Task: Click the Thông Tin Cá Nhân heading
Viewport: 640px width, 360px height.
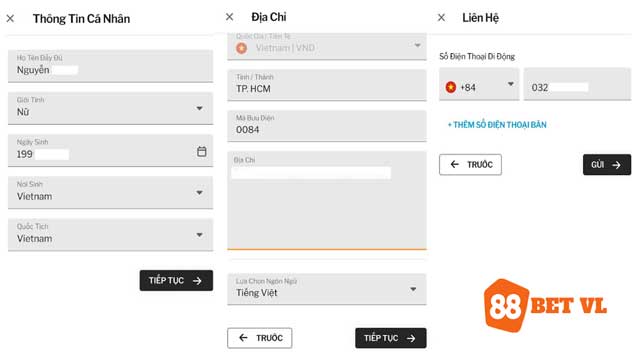Action: click(x=81, y=19)
